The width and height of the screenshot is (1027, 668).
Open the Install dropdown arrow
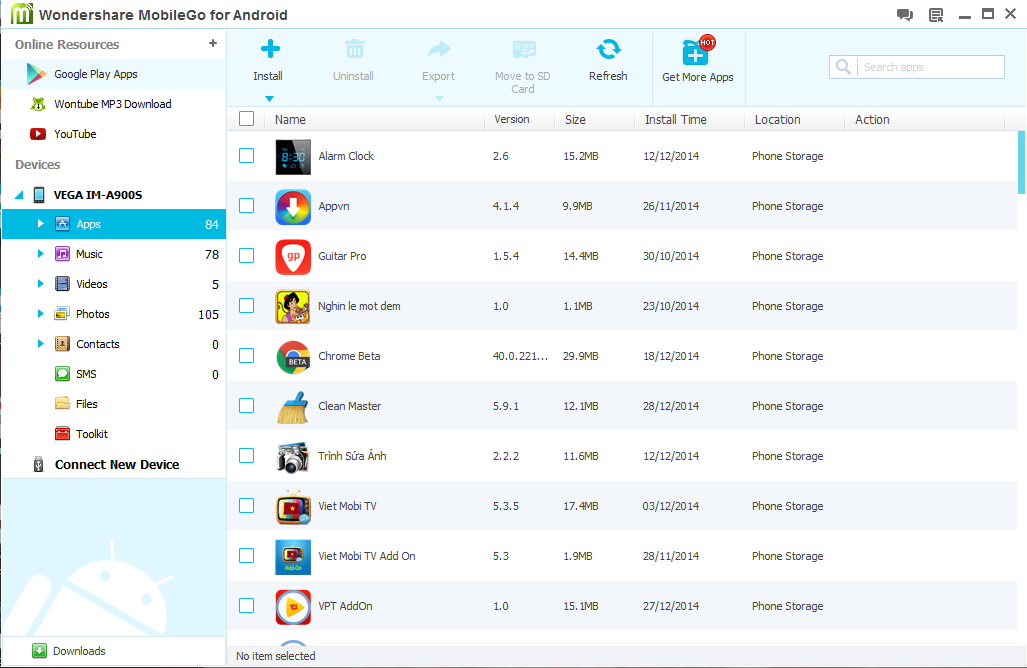click(x=269, y=99)
